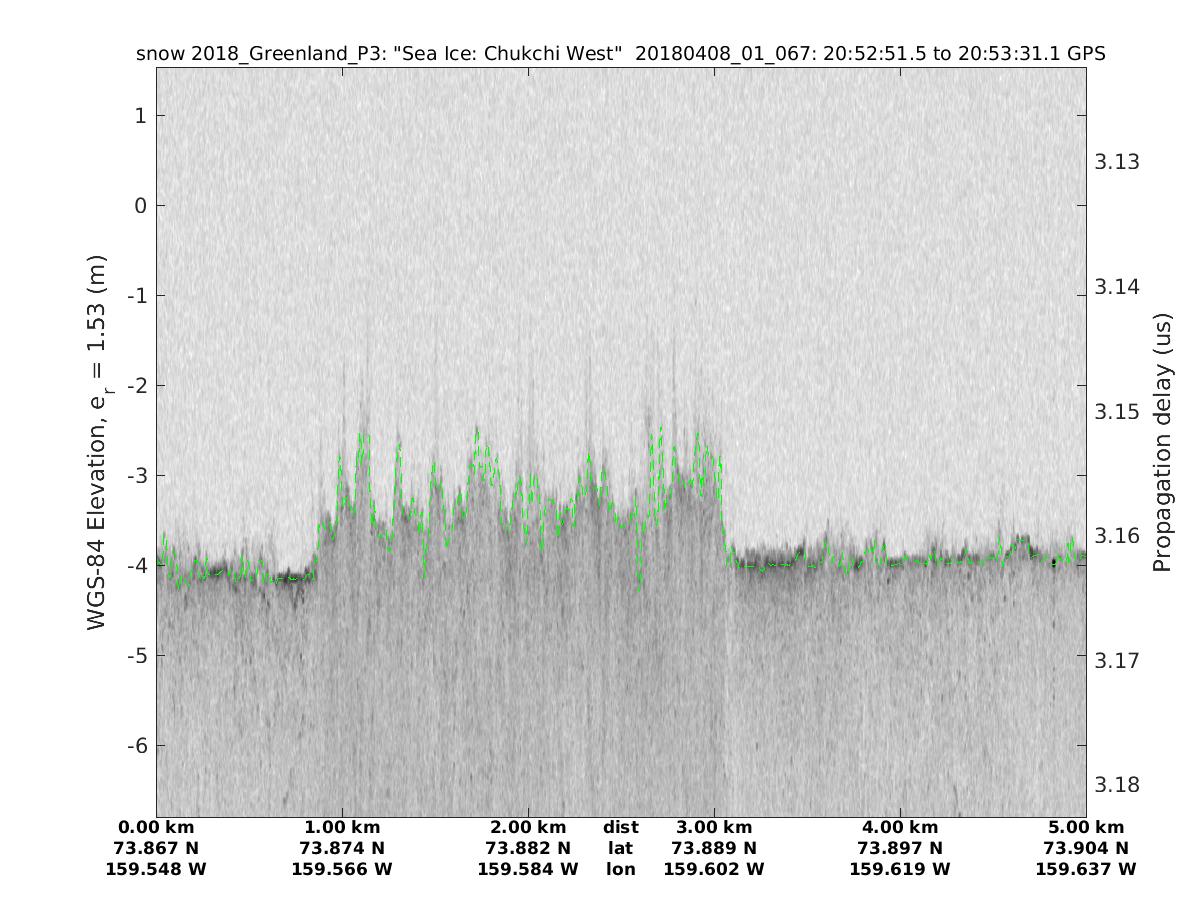Click the 159.637 W longitude label
This screenshot has width=1200, height=900.
click(x=1086, y=869)
